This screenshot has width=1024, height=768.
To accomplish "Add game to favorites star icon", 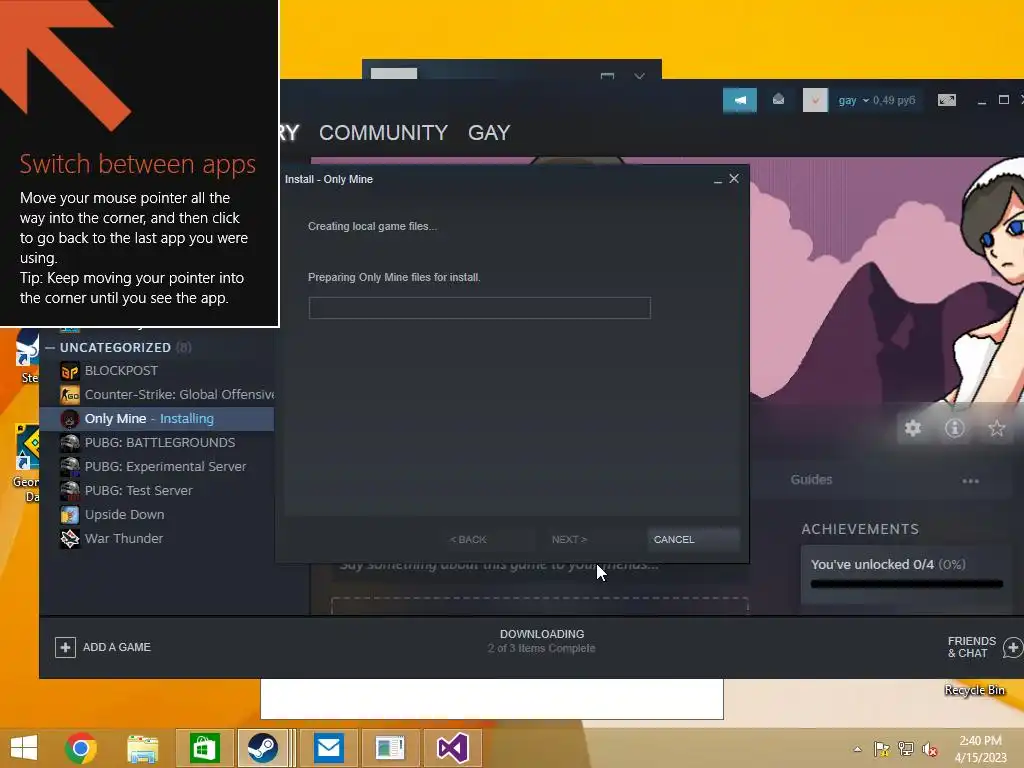I will [x=997, y=428].
